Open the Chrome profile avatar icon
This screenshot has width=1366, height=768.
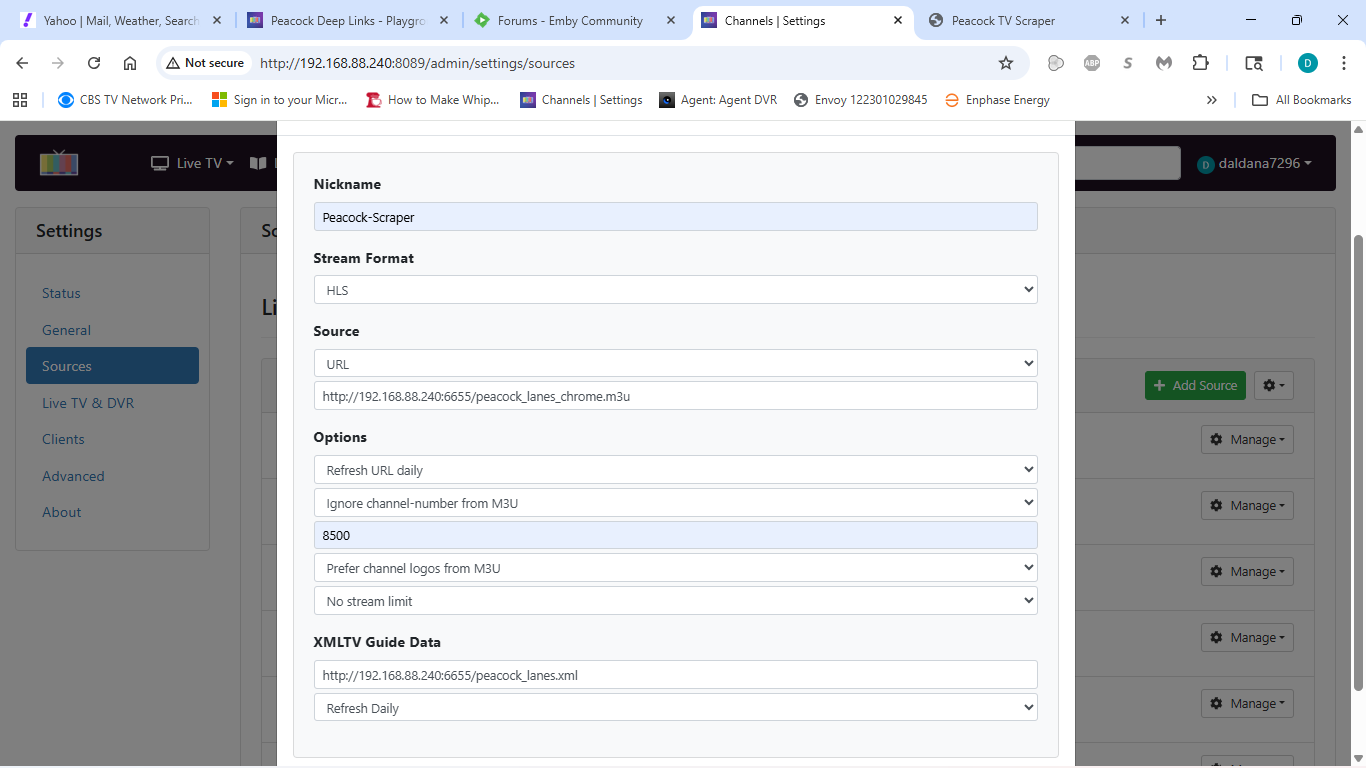coord(1307,63)
